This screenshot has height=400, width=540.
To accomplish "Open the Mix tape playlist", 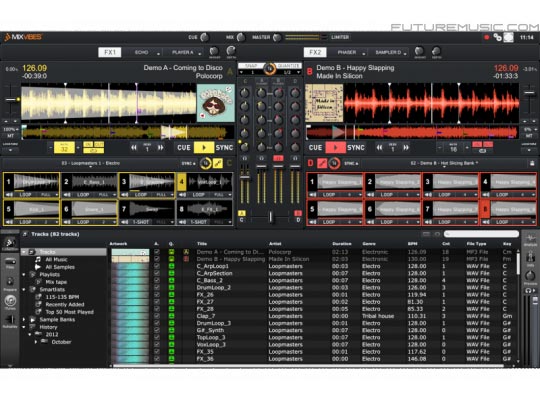I will pyautogui.click(x=56, y=282).
